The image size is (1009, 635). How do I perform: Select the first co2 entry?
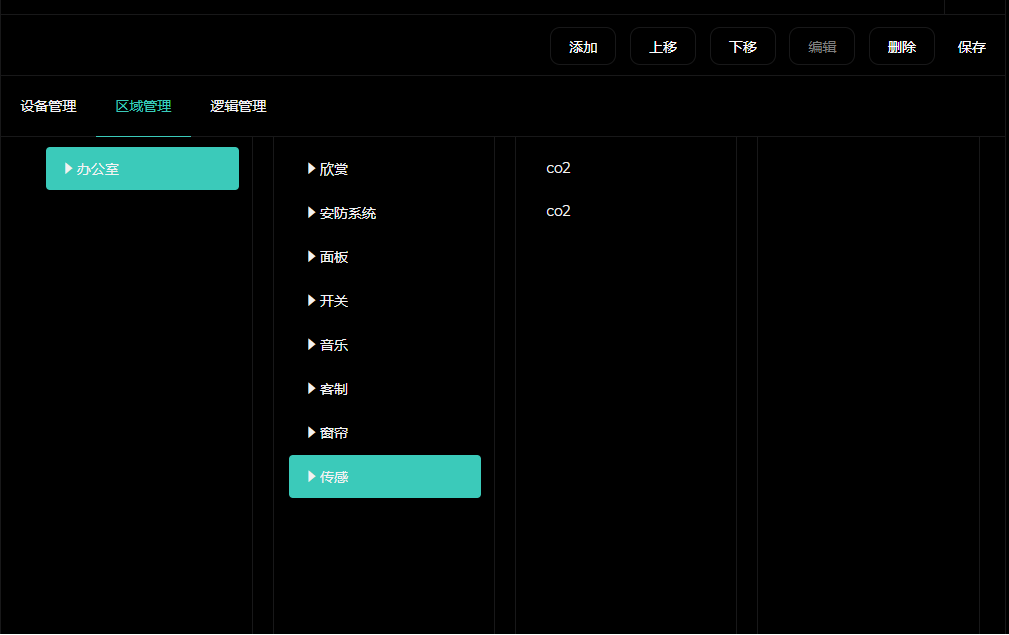click(558, 168)
